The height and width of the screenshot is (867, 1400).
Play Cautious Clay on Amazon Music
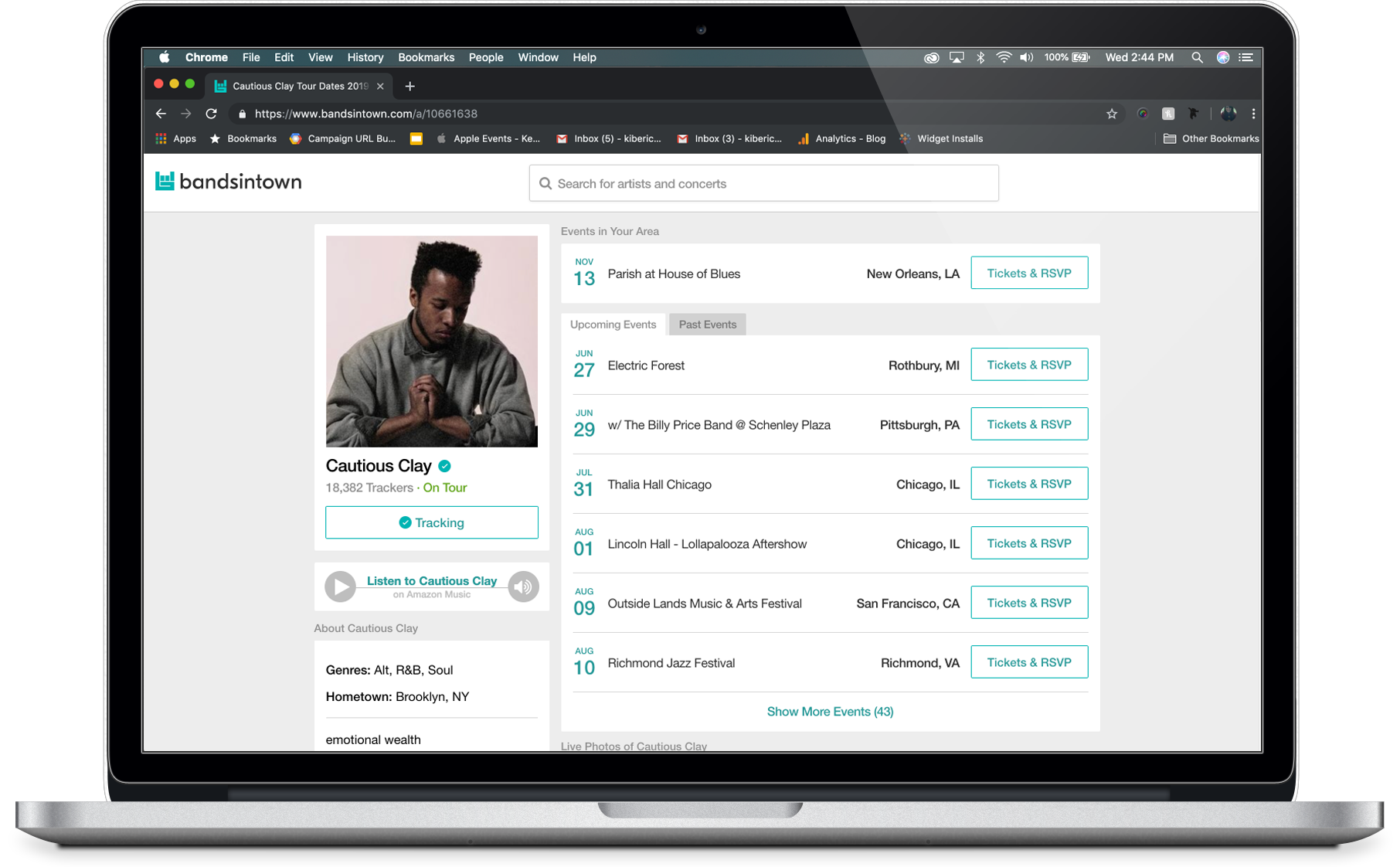(x=340, y=586)
